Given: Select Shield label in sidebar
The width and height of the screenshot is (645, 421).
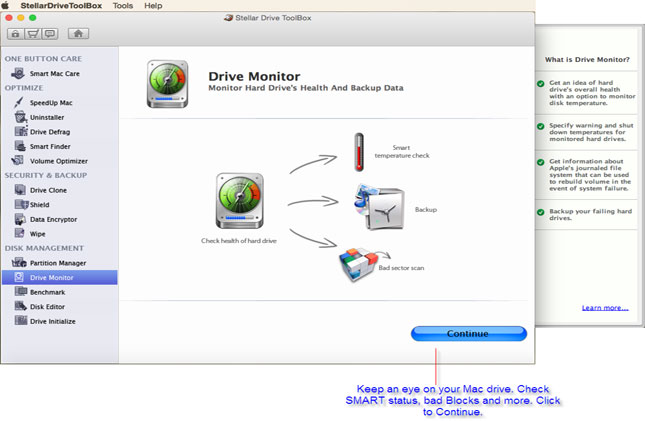Looking at the screenshot, I should click(39, 205).
